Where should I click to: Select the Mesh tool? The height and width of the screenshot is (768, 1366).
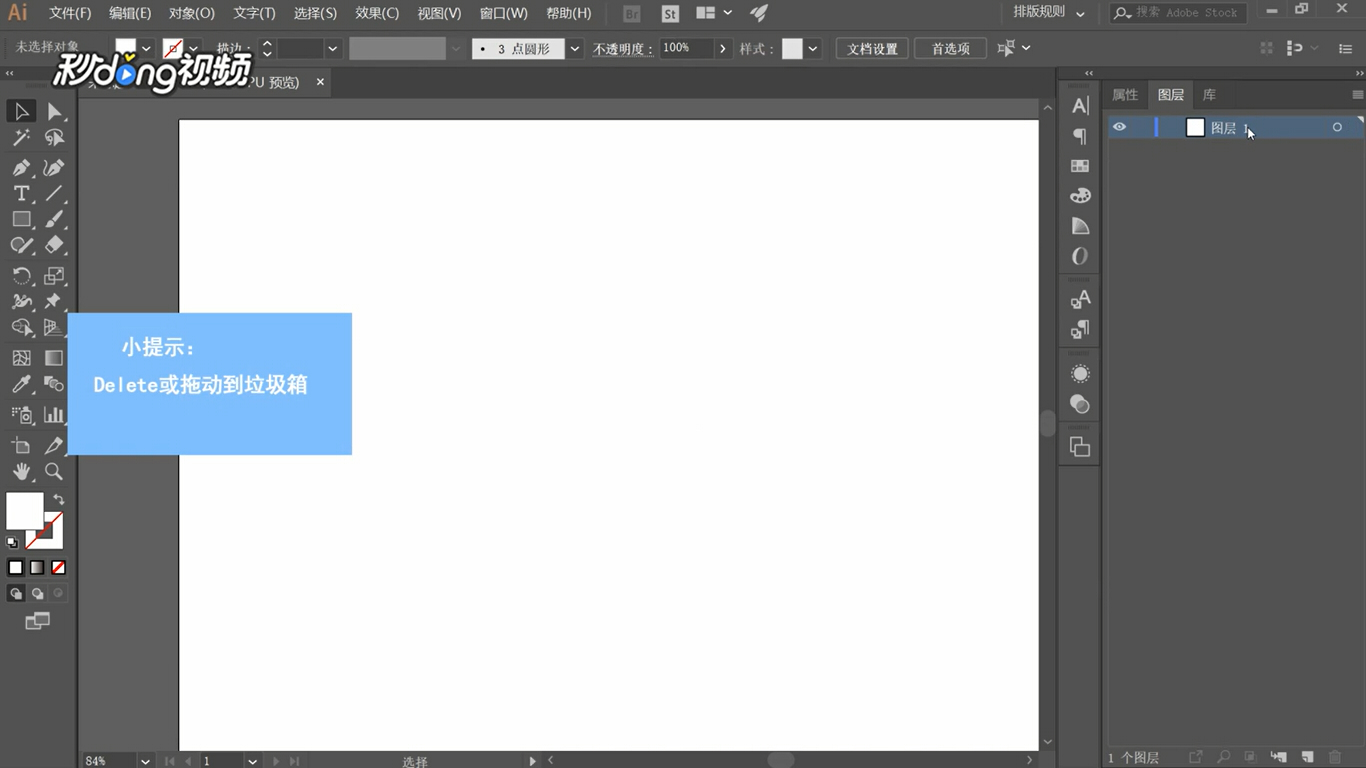pos(21,357)
